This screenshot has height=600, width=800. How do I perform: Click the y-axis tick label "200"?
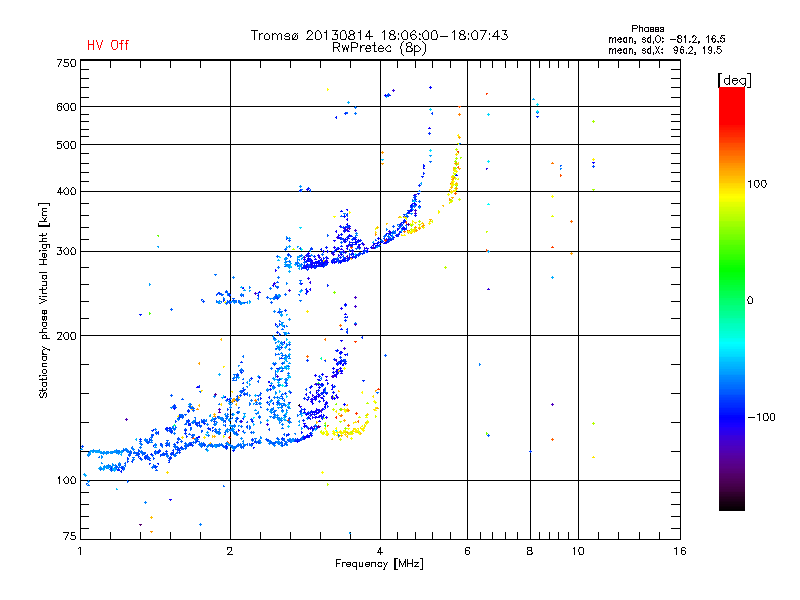[x=66, y=336]
